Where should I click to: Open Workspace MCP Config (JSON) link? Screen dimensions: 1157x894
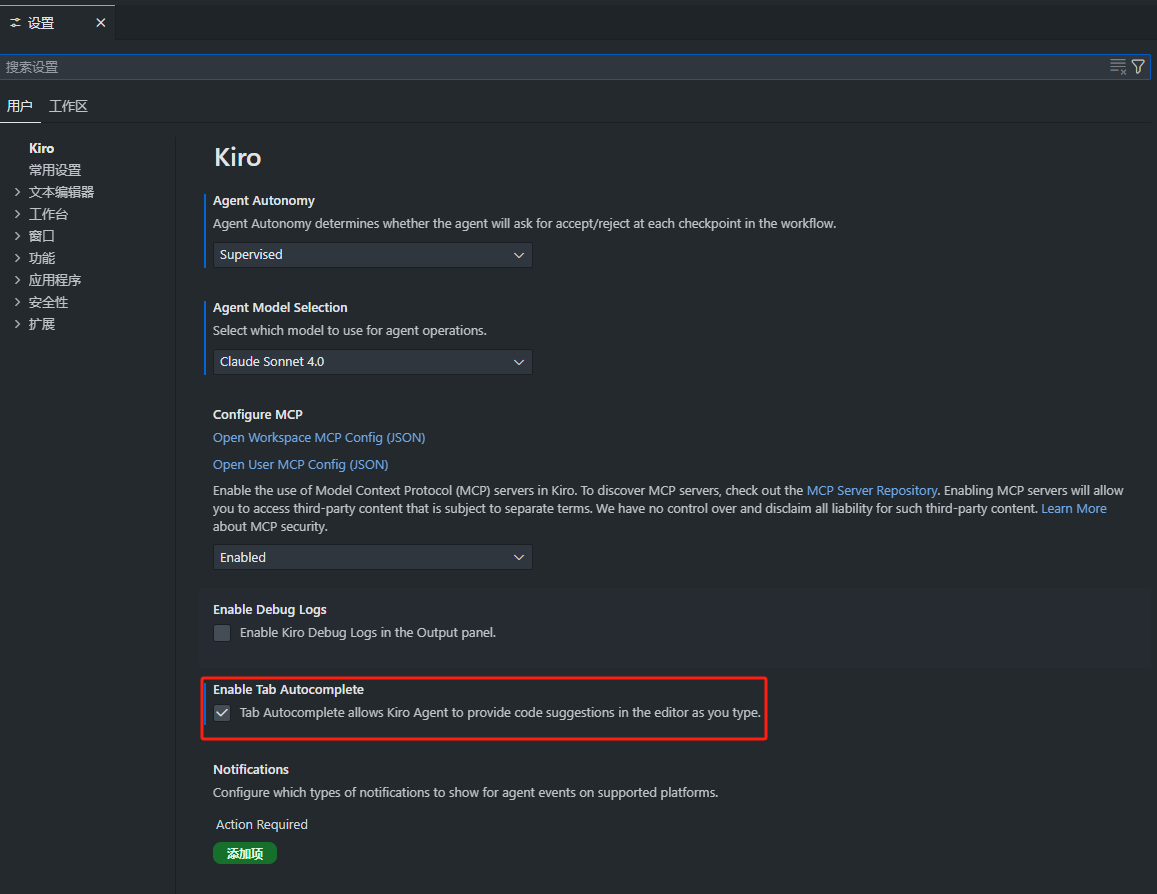coord(319,437)
